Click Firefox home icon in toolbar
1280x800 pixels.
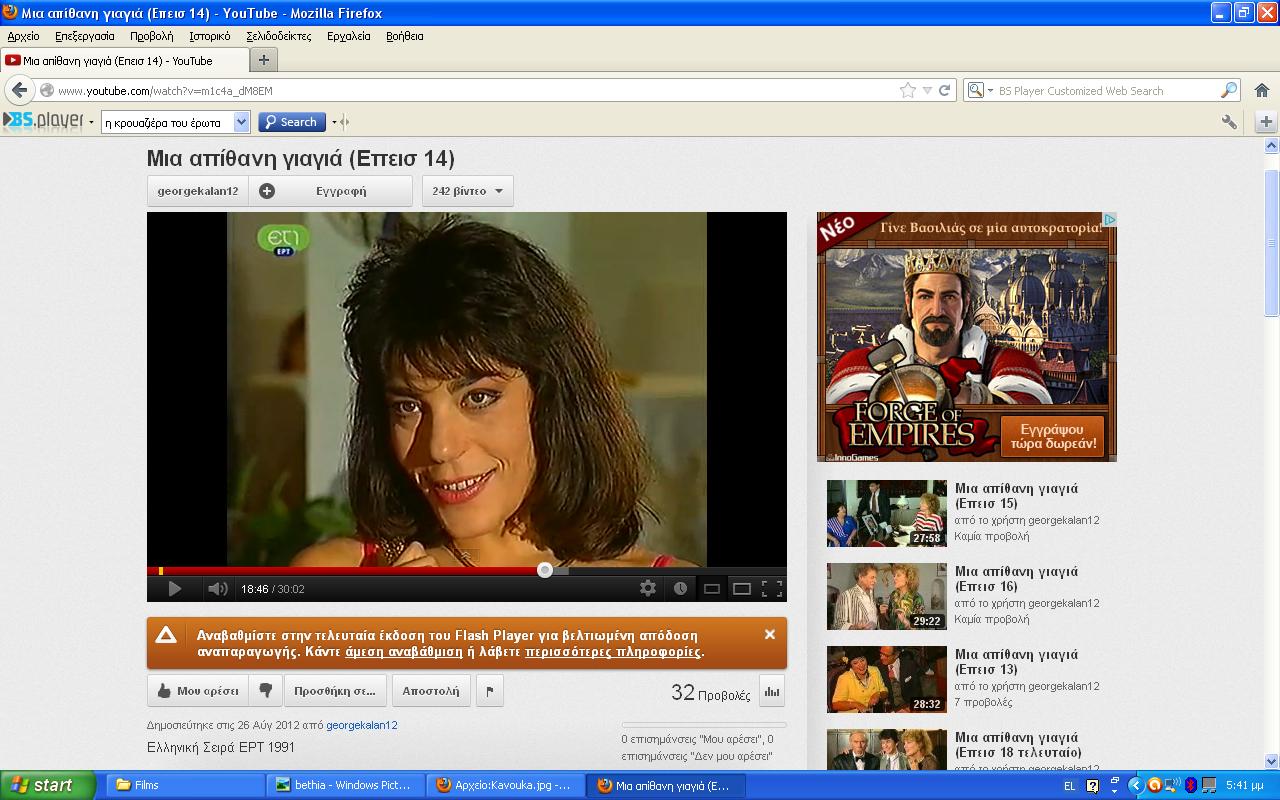1261,90
